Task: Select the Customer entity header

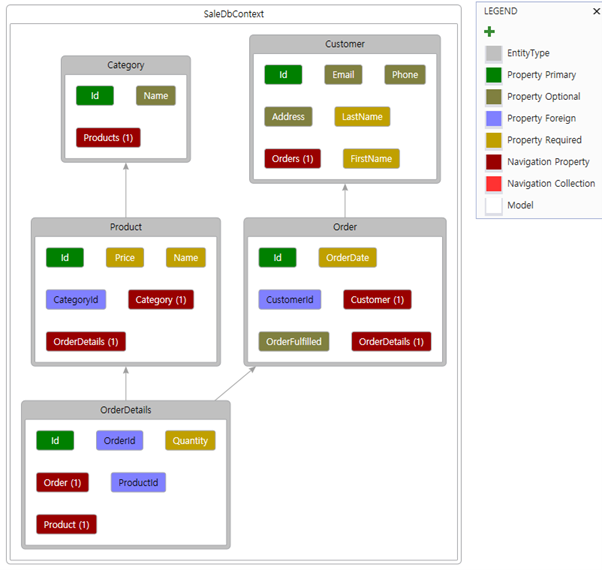Action: coord(345,44)
